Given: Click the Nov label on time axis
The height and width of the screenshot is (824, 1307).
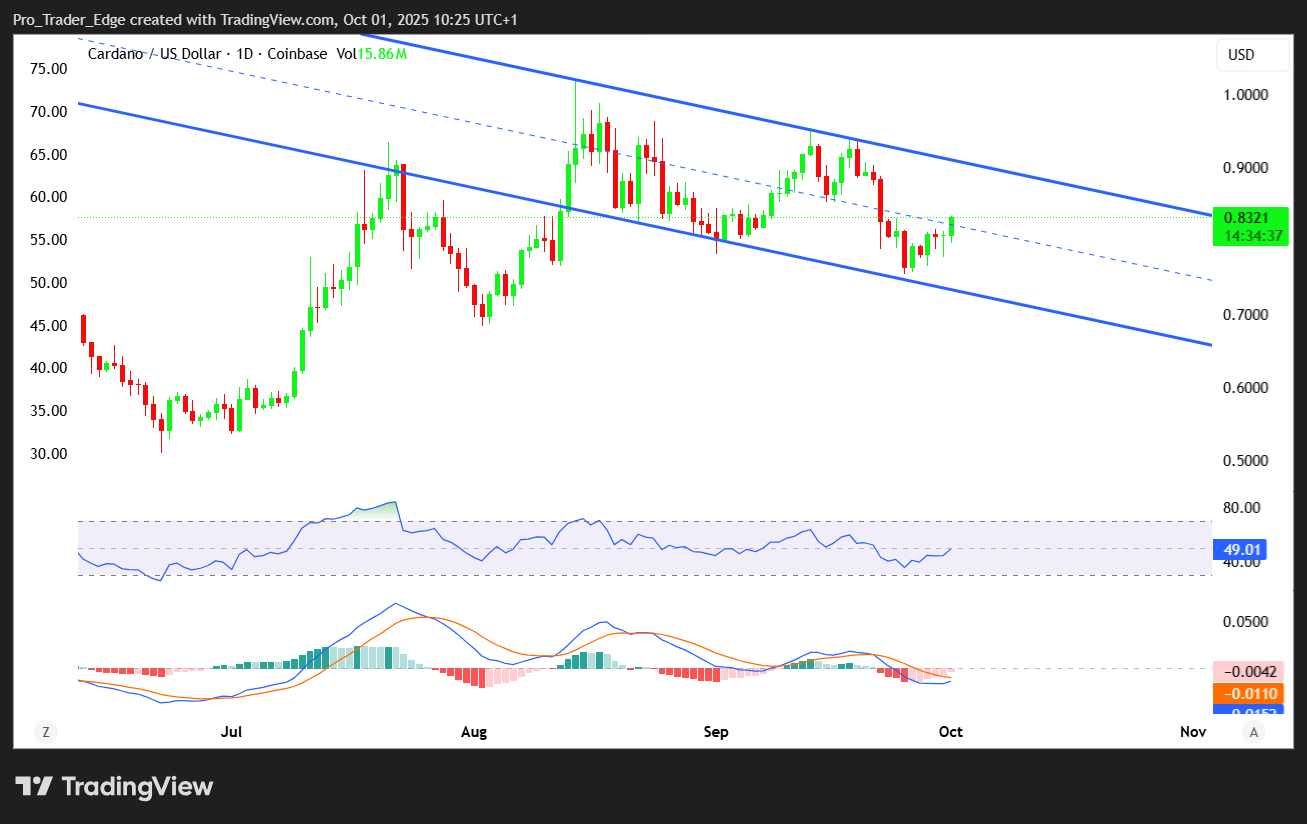Looking at the screenshot, I should [1192, 732].
